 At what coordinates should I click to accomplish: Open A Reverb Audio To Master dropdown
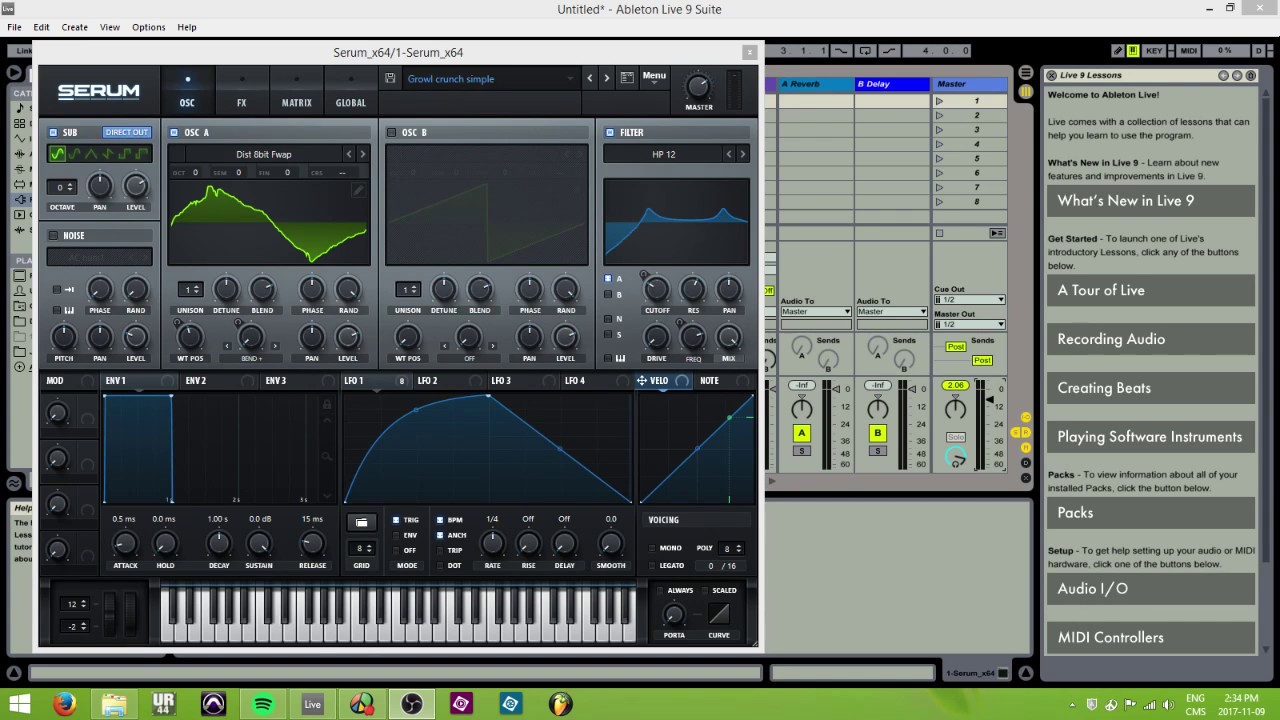816,312
